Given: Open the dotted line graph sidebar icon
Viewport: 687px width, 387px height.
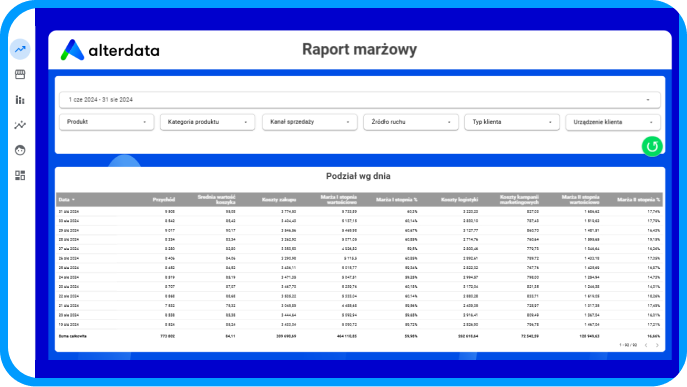Looking at the screenshot, I should pos(20,125).
